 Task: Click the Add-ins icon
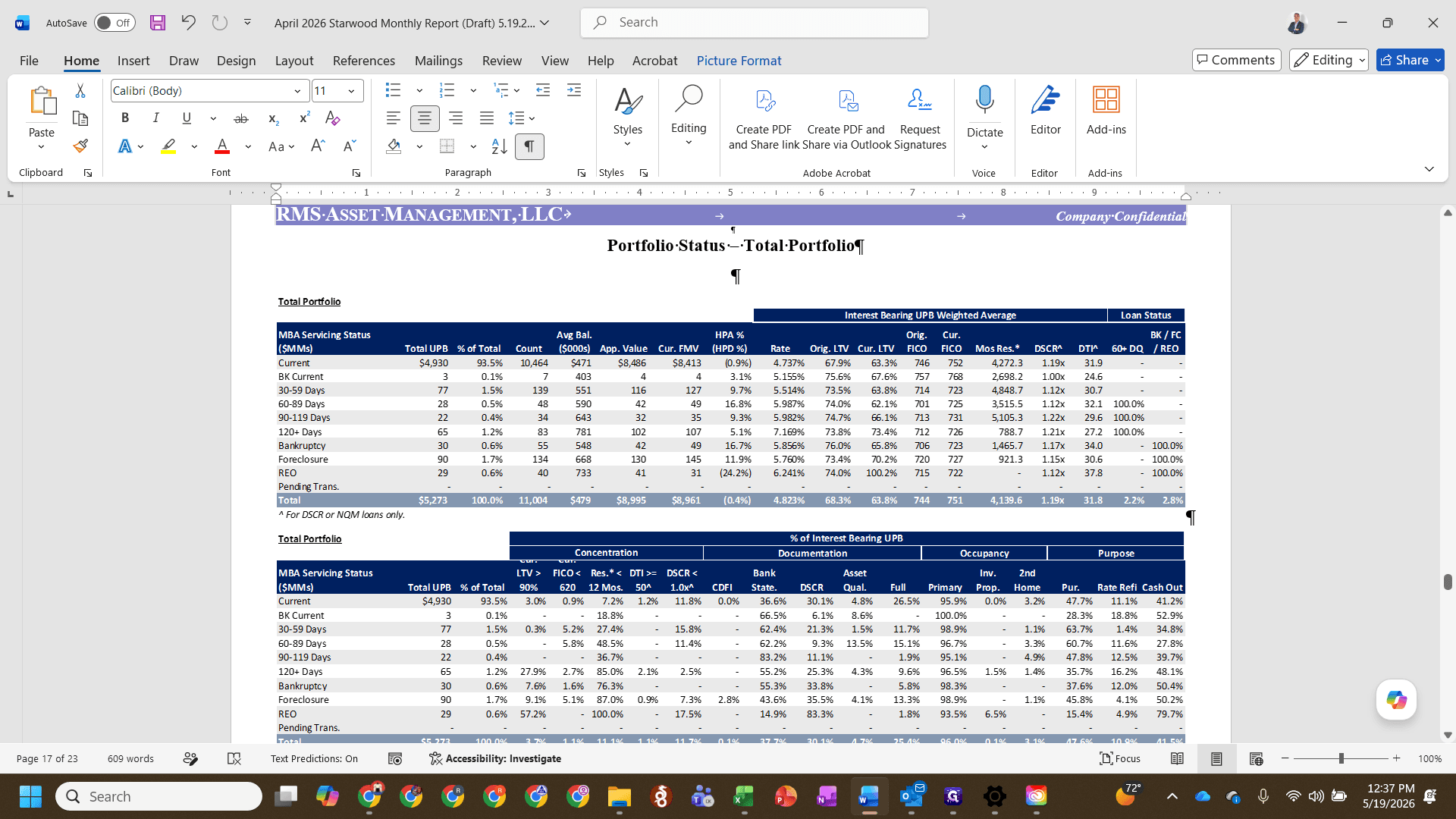click(1106, 111)
